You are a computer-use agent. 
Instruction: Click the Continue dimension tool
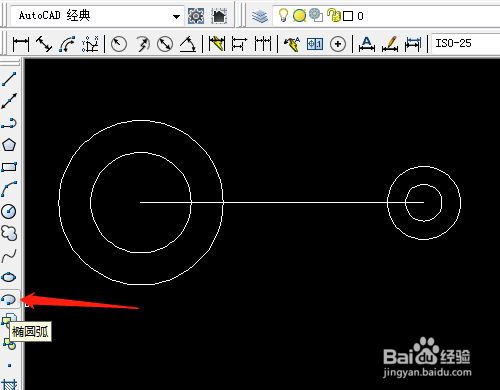coord(263,44)
